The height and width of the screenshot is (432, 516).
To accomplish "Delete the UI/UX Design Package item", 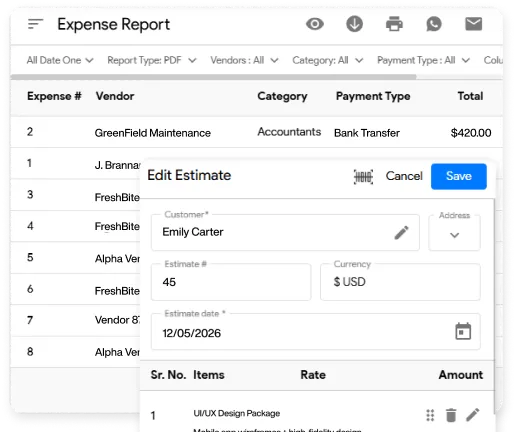I will point(451,415).
